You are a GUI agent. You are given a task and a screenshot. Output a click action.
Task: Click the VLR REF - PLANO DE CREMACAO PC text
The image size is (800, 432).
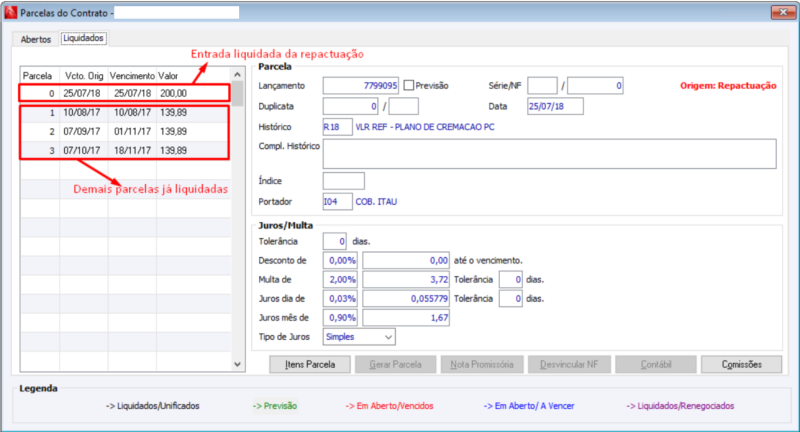[425, 127]
